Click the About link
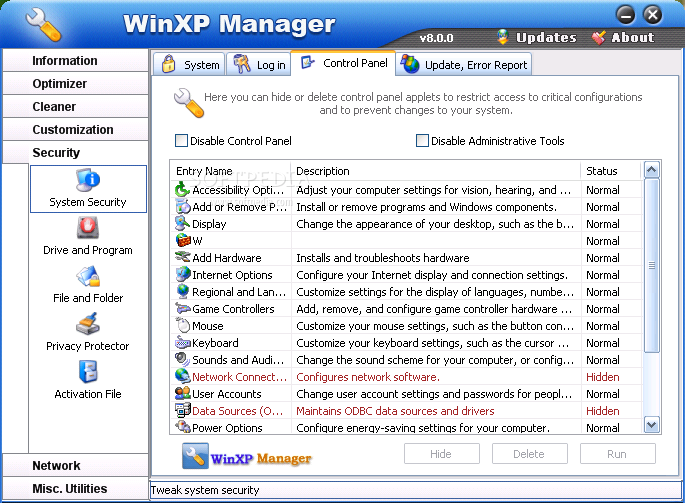This screenshot has height=503, width=685. pos(633,38)
